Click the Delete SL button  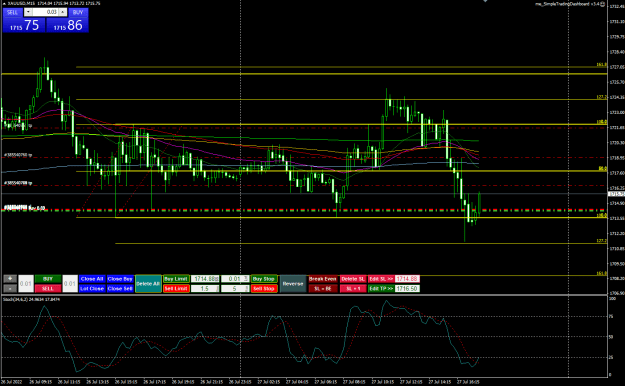click(353, 279)
